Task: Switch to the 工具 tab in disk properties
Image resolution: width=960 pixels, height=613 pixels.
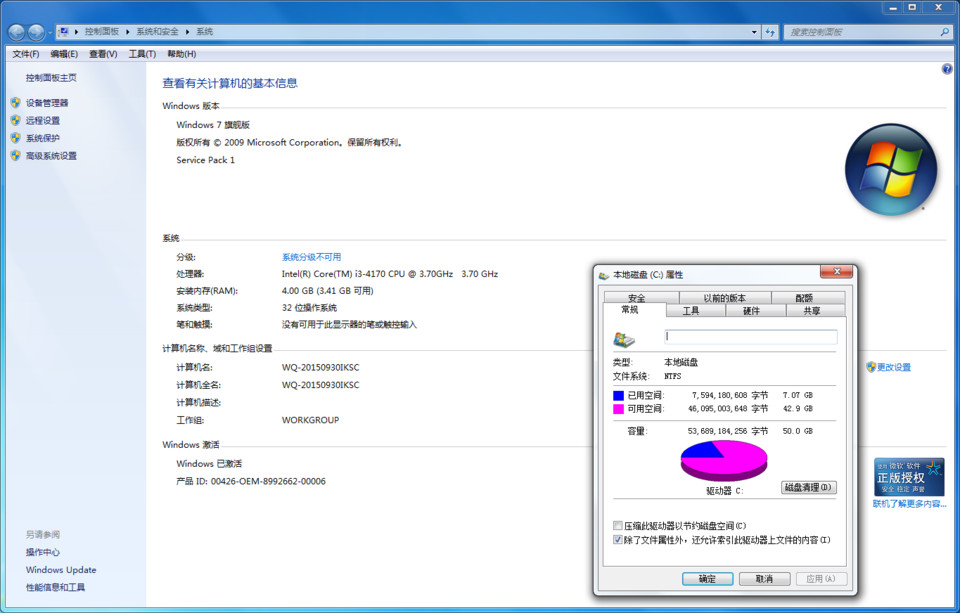Action: point(695,310)
